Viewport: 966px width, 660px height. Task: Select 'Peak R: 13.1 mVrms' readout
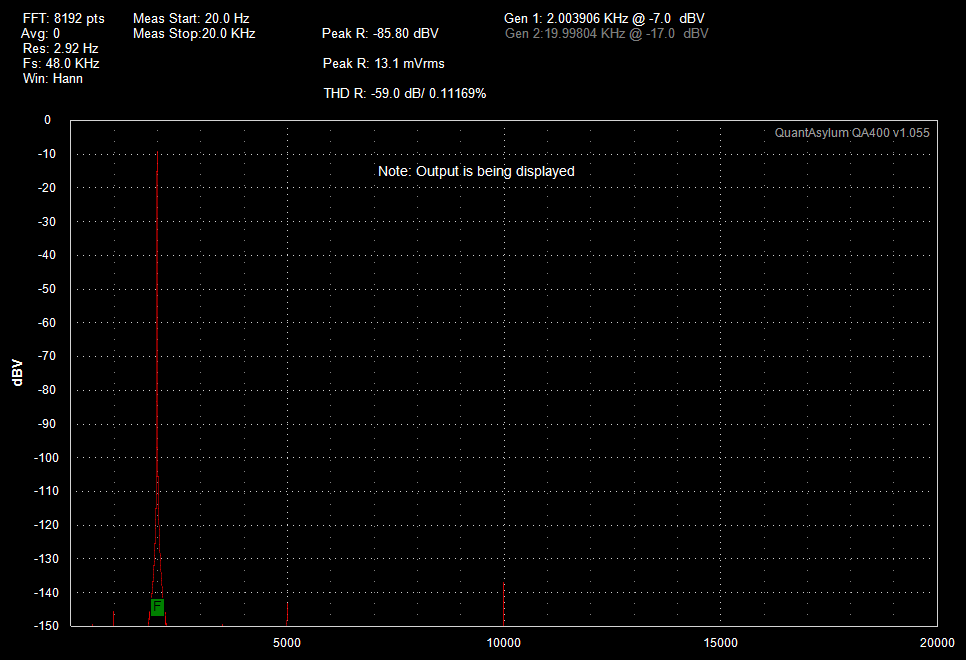click(383, 63)
